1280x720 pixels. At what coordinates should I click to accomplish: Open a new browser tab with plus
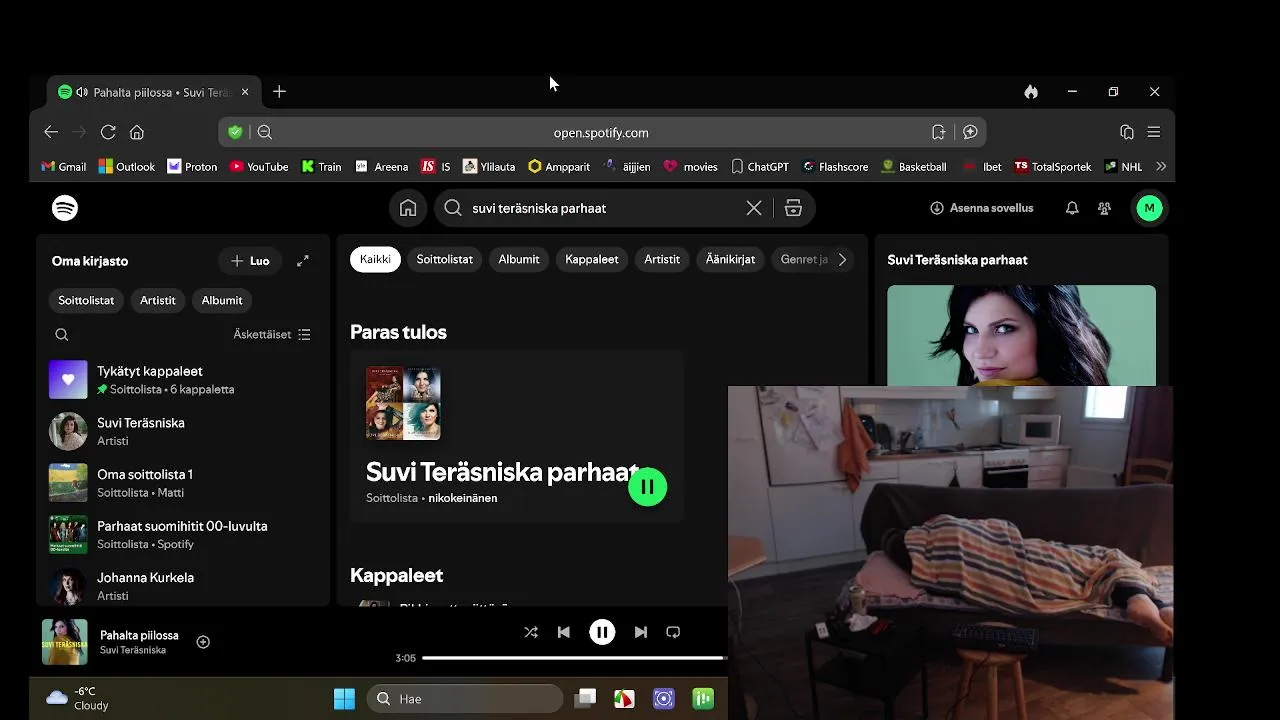pos(279,92)
